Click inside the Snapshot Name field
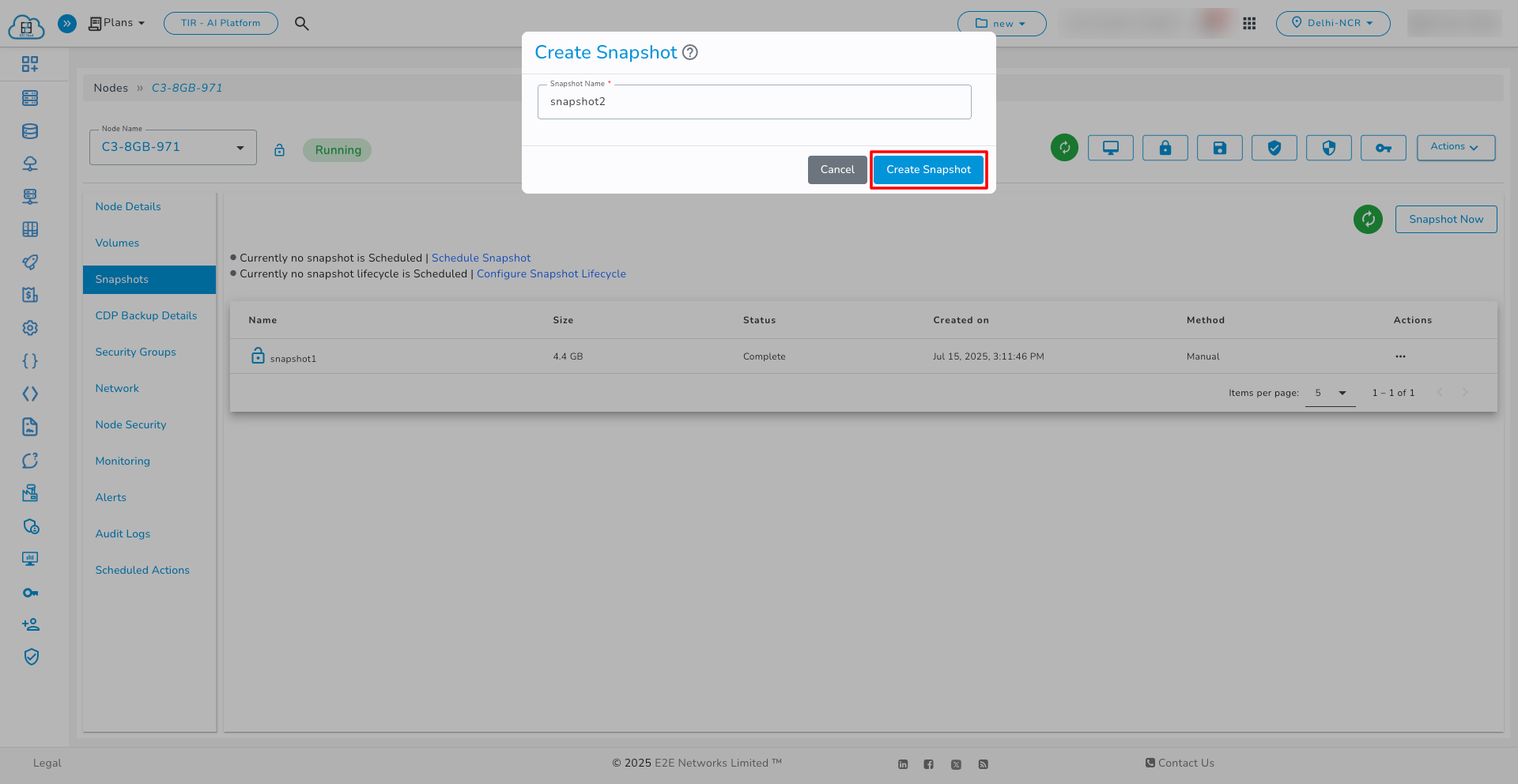The width and height of the screenshot is (1518, 784). point(753,101)
